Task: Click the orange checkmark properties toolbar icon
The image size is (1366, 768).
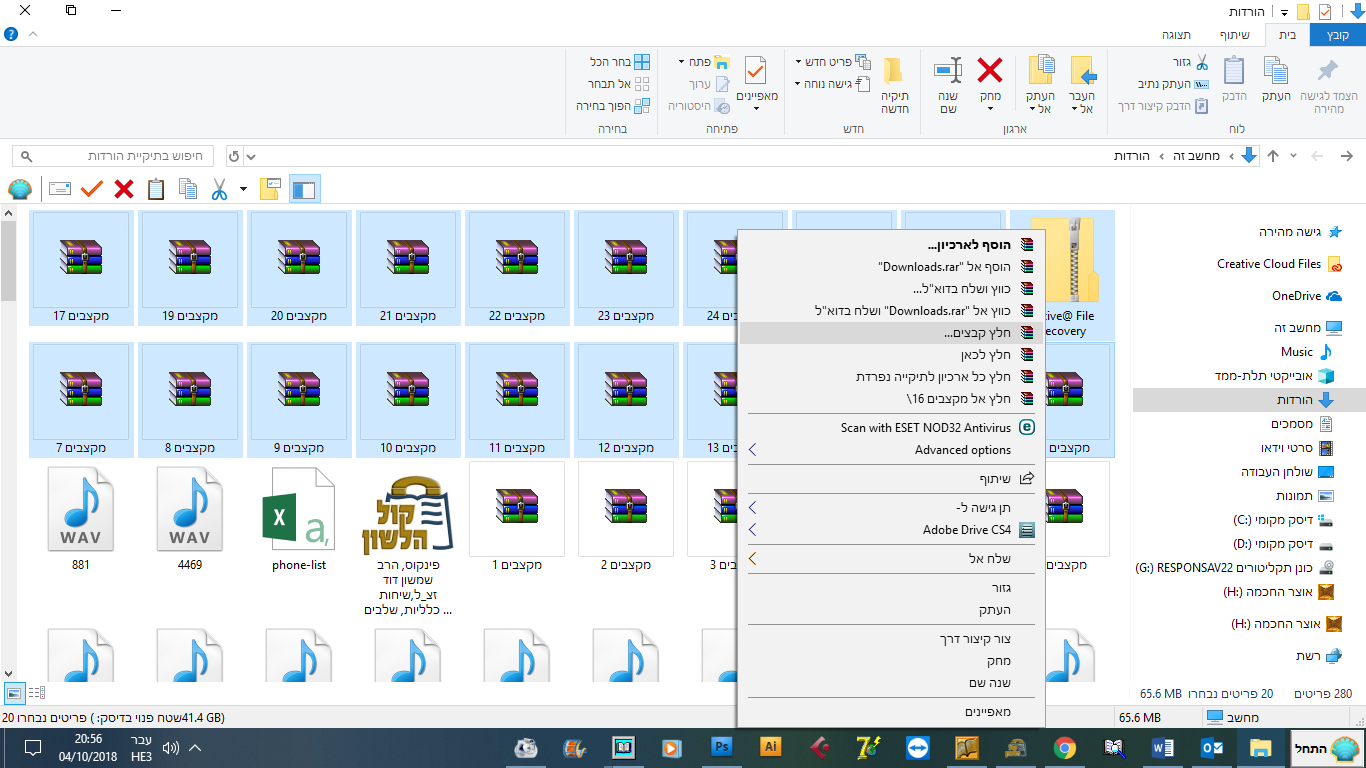Action: click(92, 189)
